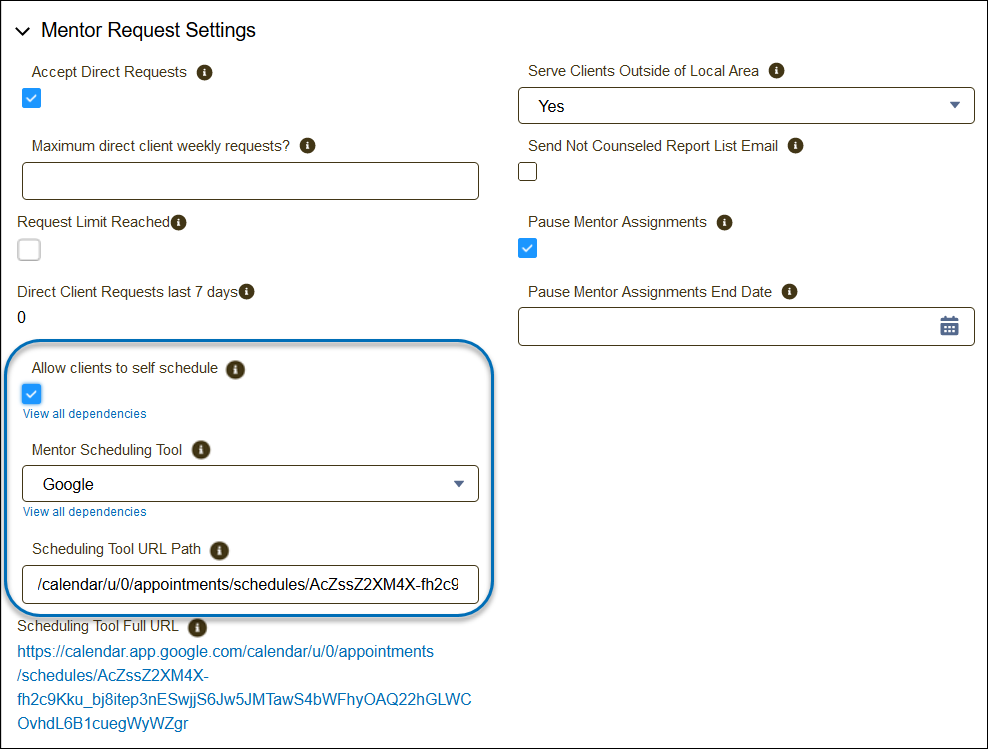The width and height of the screenshot is (988, 749).
Task: Click info icon beside Send Not Counseled Report List Email
Action: [x=796, y=146]
